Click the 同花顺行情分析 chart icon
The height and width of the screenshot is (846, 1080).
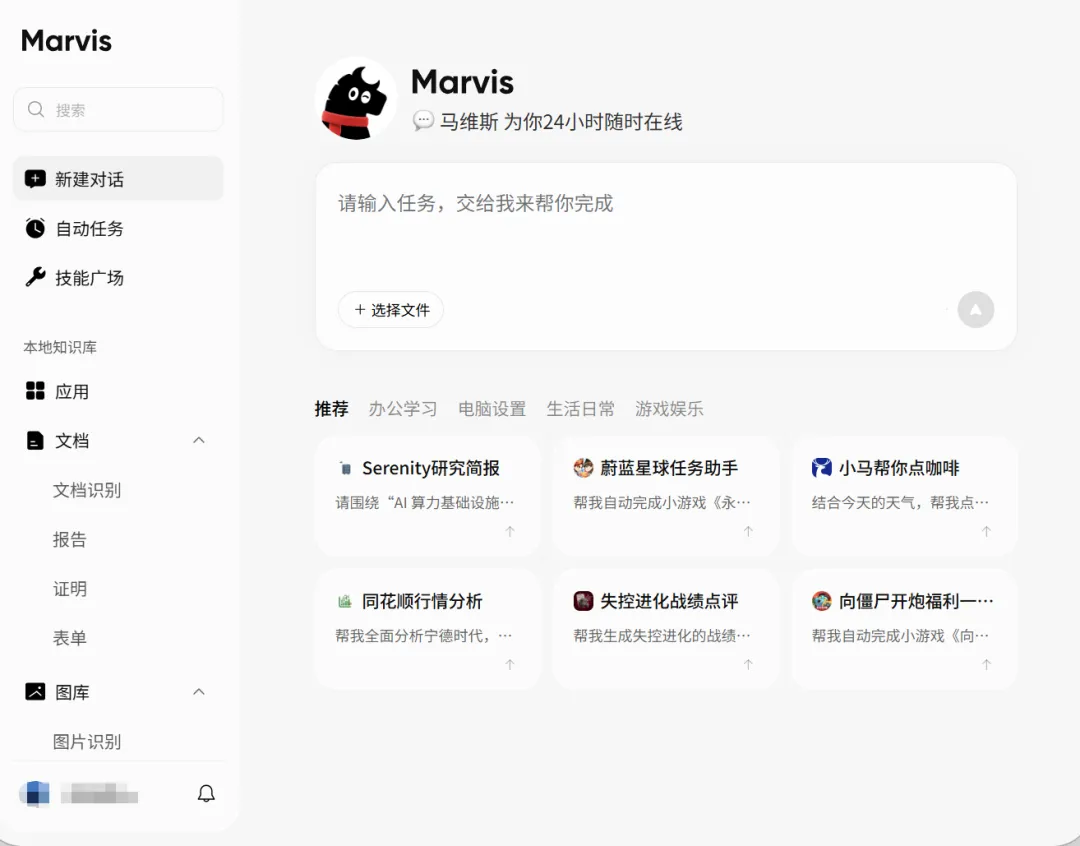point(345,601)
